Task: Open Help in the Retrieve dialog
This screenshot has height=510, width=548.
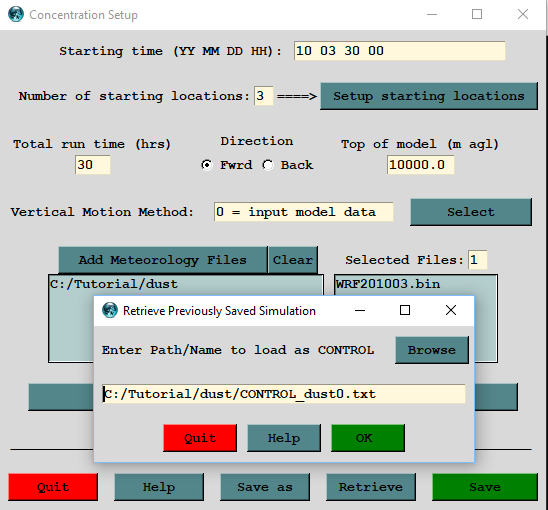Action: (284, 438)
